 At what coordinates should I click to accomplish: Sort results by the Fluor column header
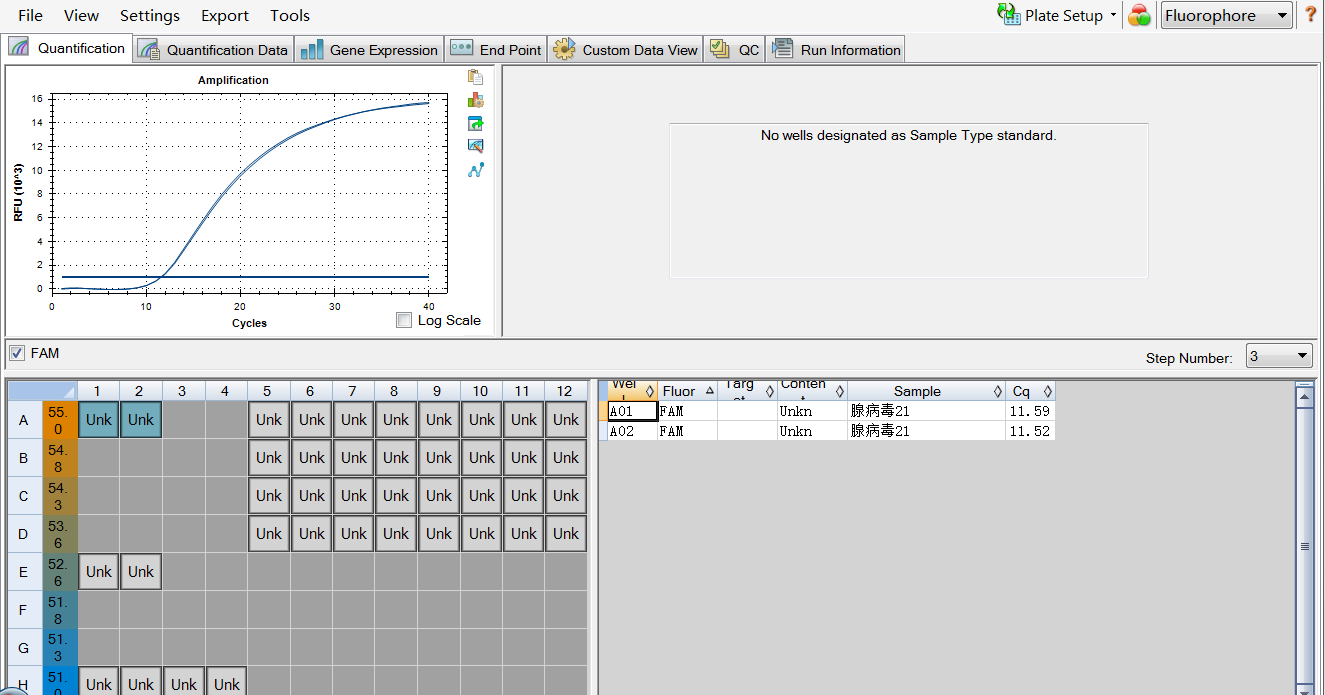[x=687, y=391]
